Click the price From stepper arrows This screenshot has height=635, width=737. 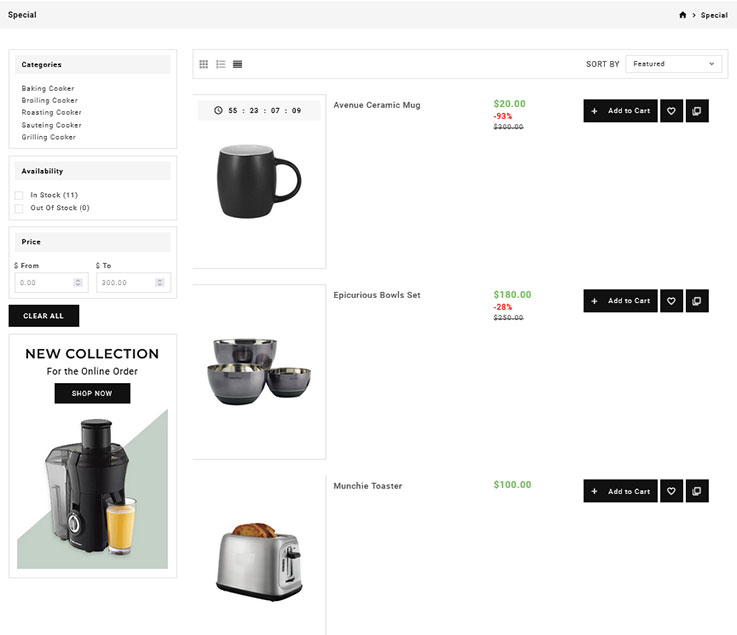click(79, 283)
